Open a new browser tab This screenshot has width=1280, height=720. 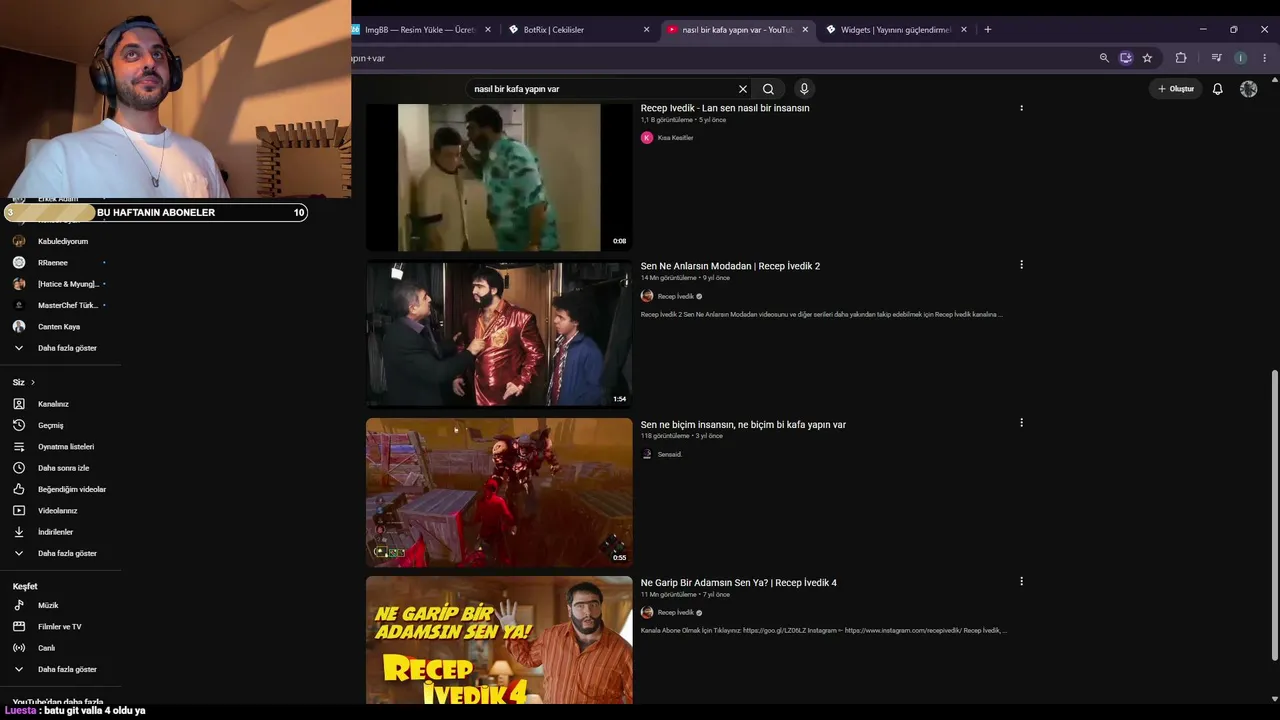tap(988, 30)
